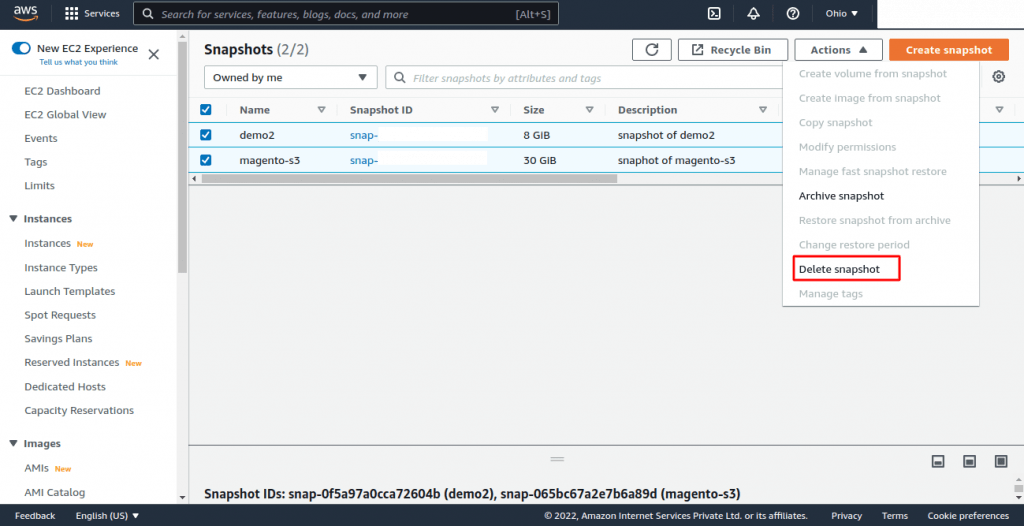
Task: Click the sidebar vertical scrollbar
Action: (x=182, y=157)
